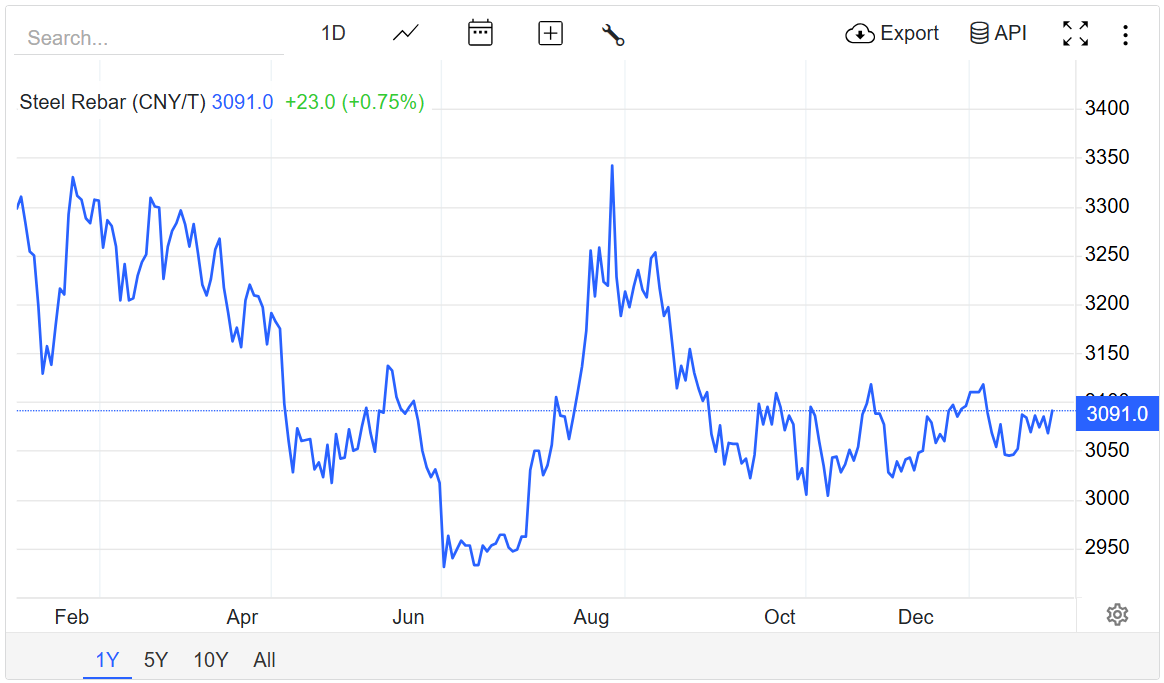This screenshot has width=1164, height=683.
Task: Open the three-dot more options menu
Action: click(x=1125, y=35)
